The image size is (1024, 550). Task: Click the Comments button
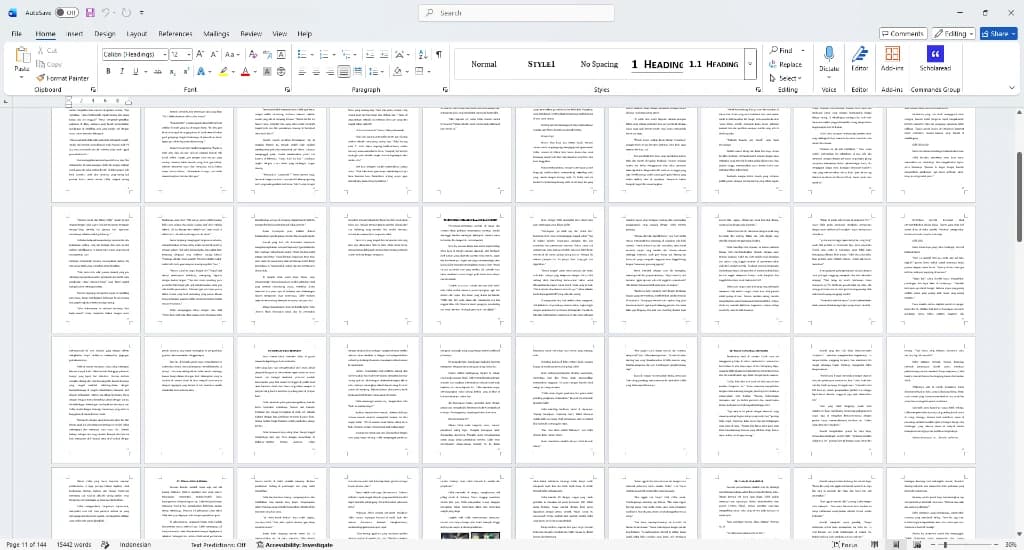[903, 33]
